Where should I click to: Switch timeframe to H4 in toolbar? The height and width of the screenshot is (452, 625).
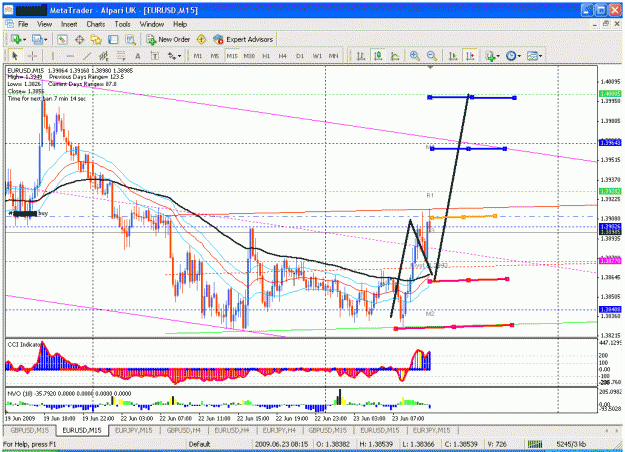[283, 56]
